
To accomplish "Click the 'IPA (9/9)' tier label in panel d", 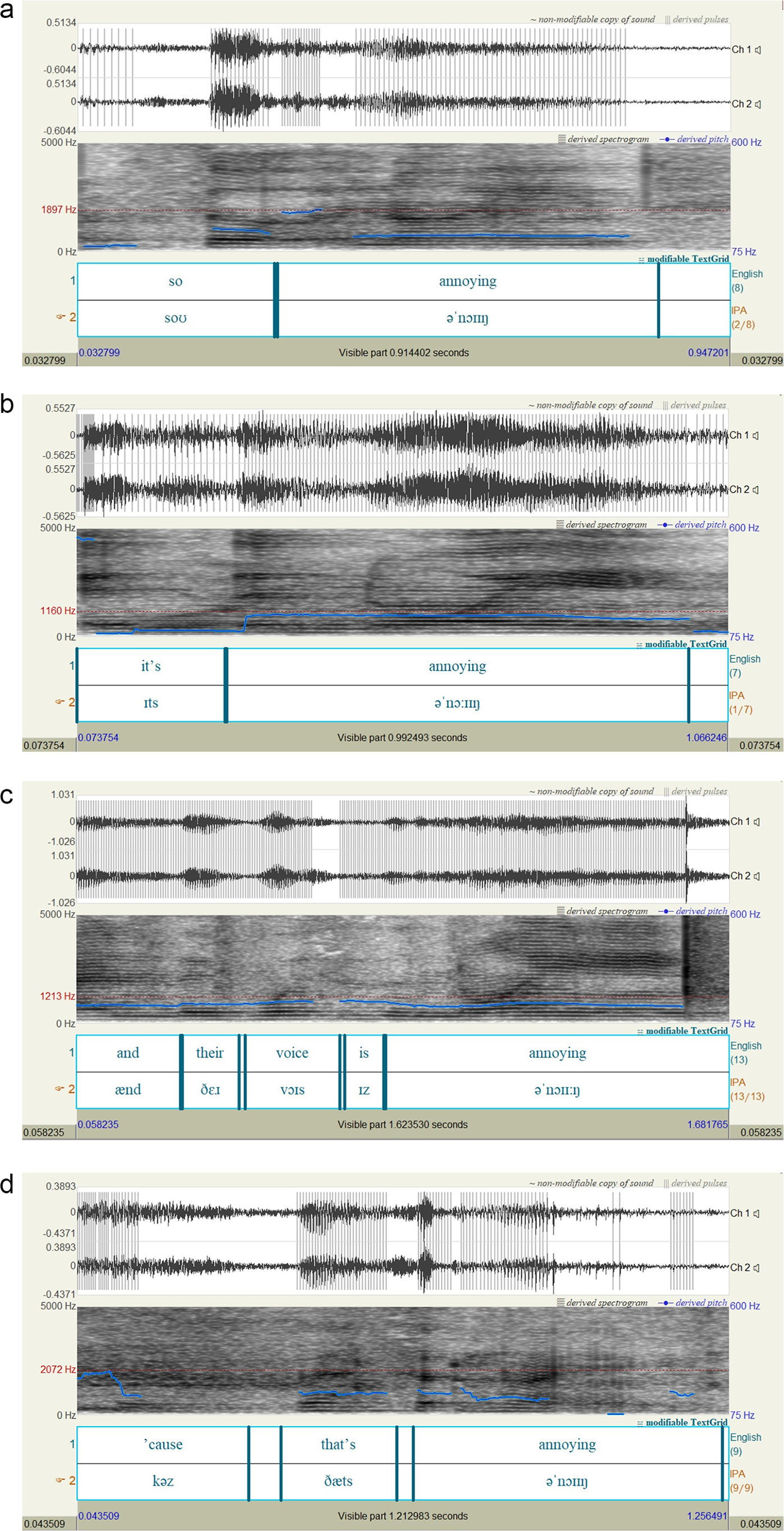I will coord(742,1481).
